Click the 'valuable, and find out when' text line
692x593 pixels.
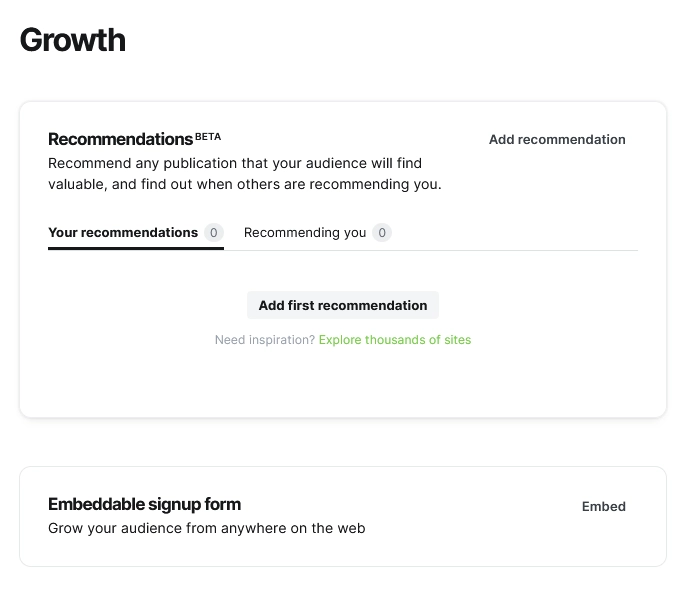coord(244,184)
